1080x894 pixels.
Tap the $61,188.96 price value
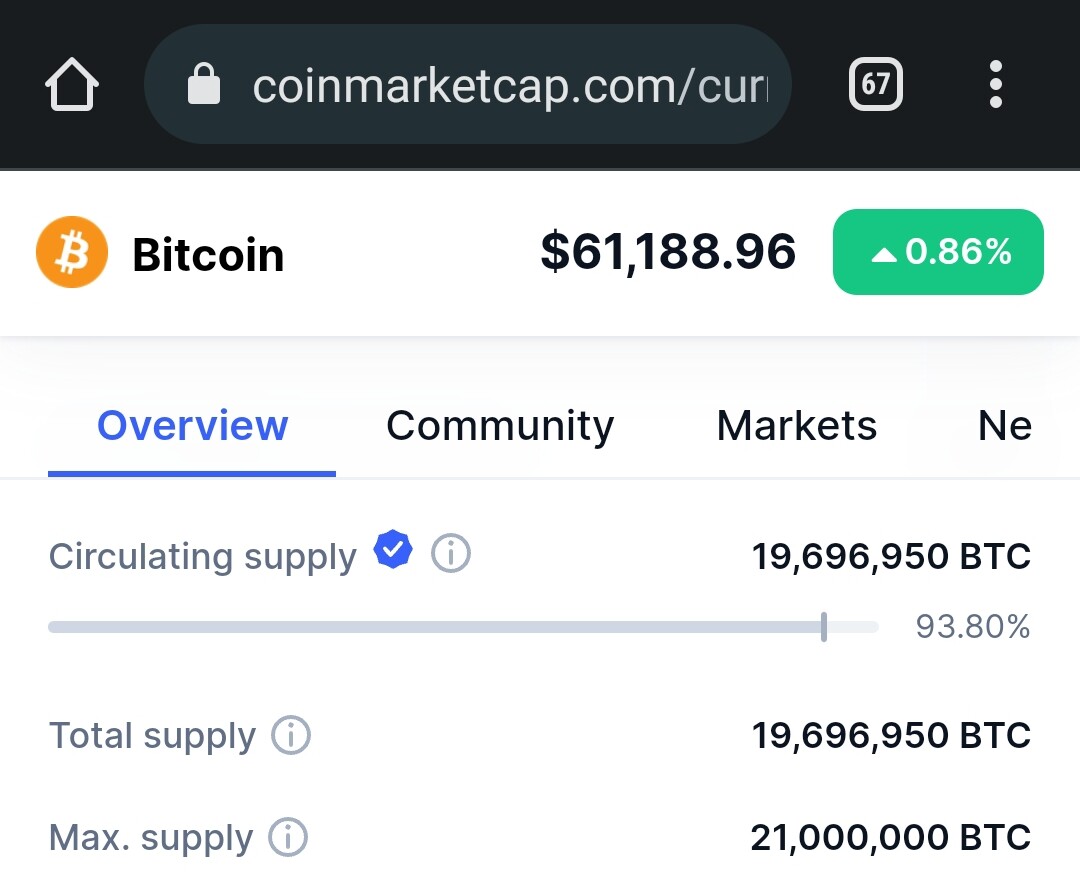668,251
